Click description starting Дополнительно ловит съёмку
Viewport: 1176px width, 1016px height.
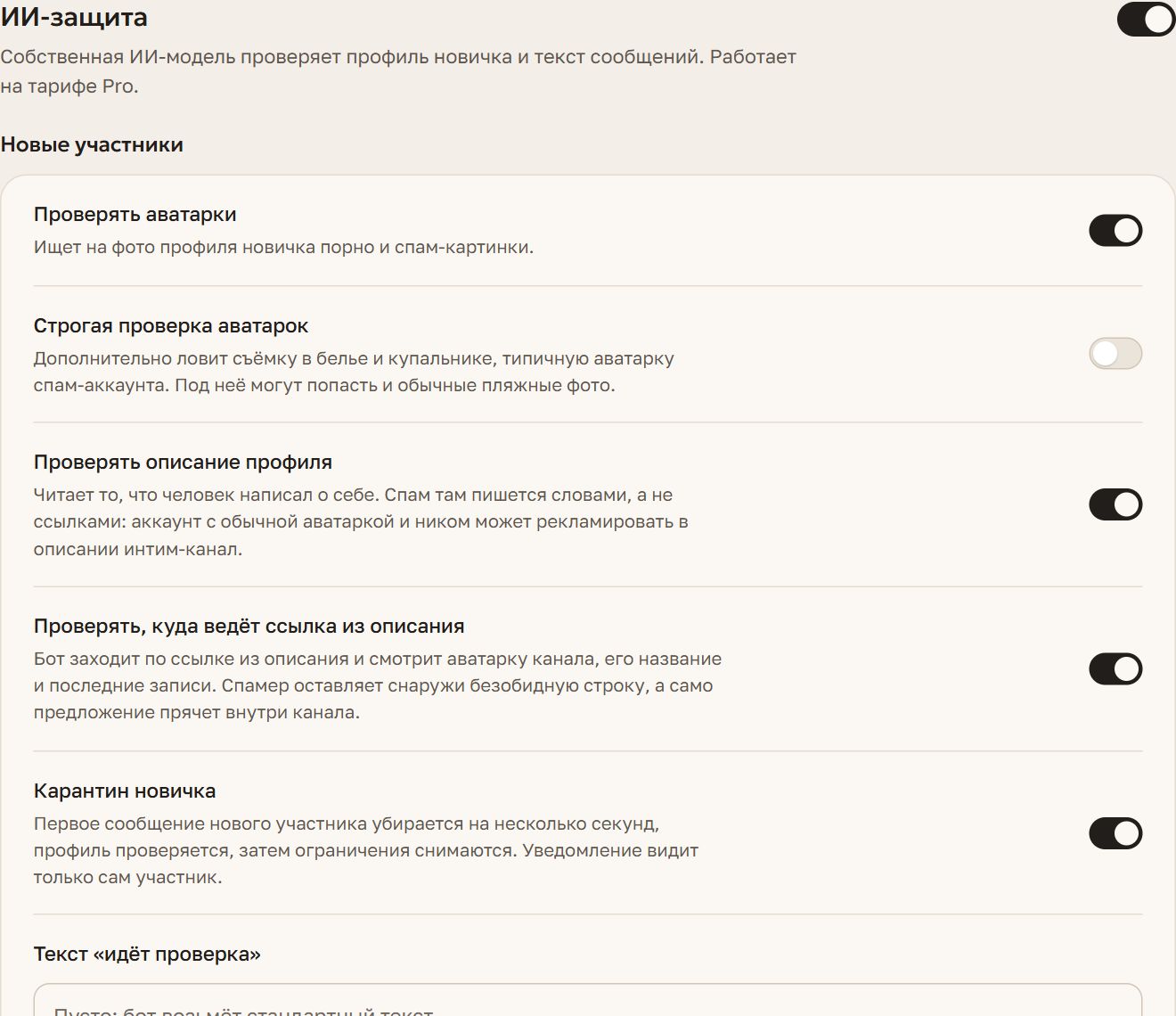[x=354, y=373]
